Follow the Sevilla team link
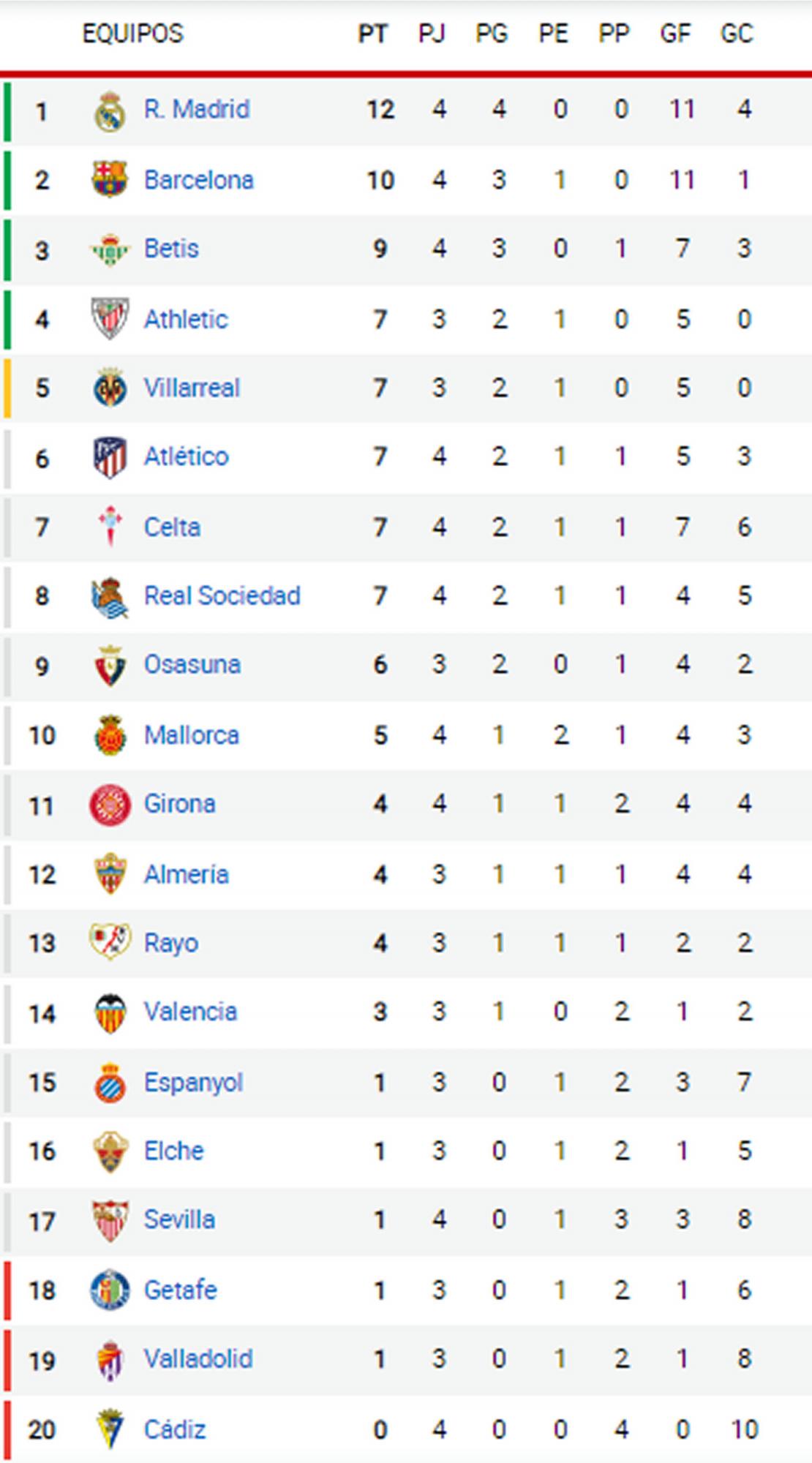The image size is (812, 1463). [x=179, y=1219]
